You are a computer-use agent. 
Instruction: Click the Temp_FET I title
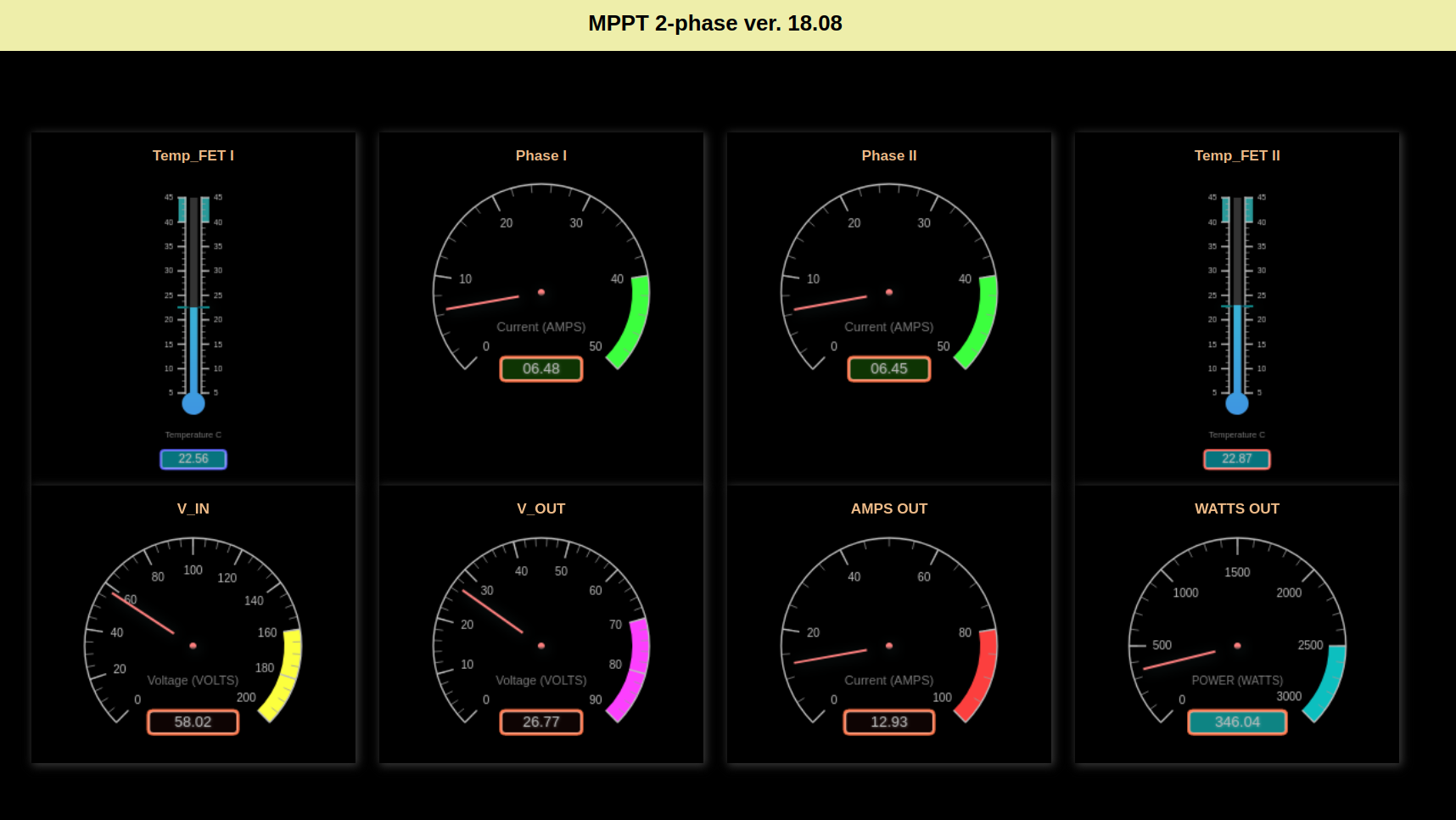coord(193,155)
